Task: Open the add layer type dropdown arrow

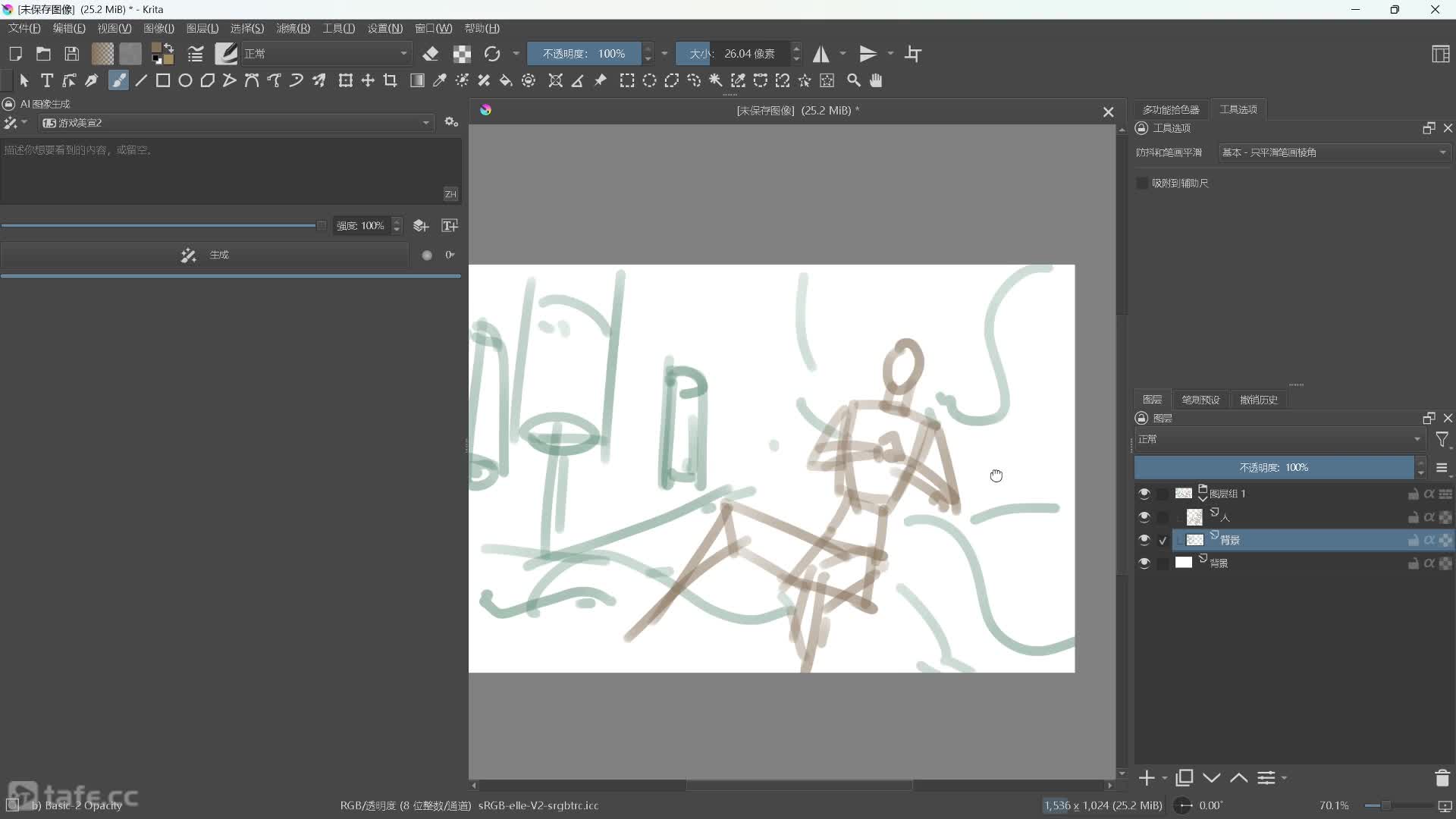Action: click(1165, 778)
